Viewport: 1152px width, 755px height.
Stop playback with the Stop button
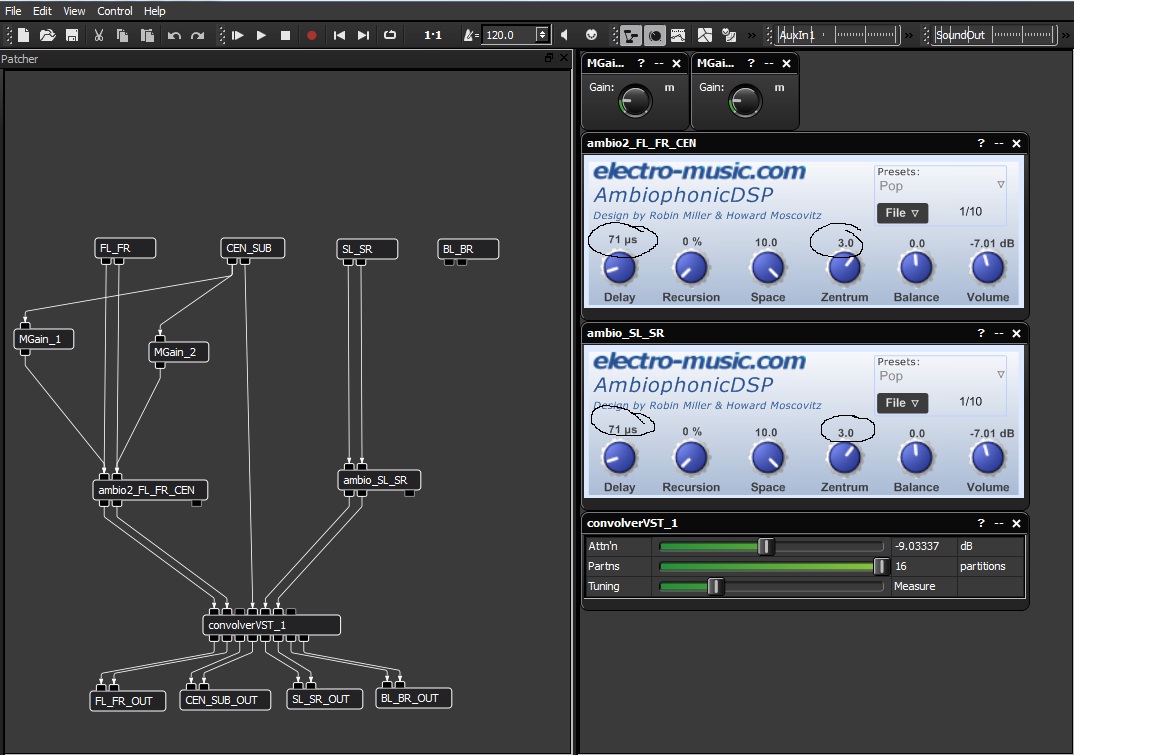pos(285,35)
